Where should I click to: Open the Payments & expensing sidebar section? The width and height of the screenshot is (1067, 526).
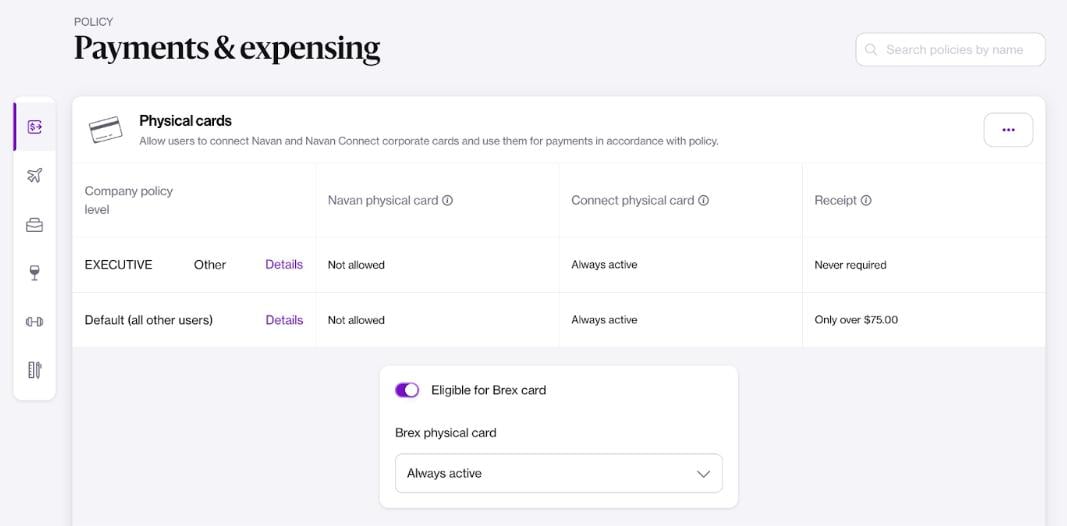[34, 127]
